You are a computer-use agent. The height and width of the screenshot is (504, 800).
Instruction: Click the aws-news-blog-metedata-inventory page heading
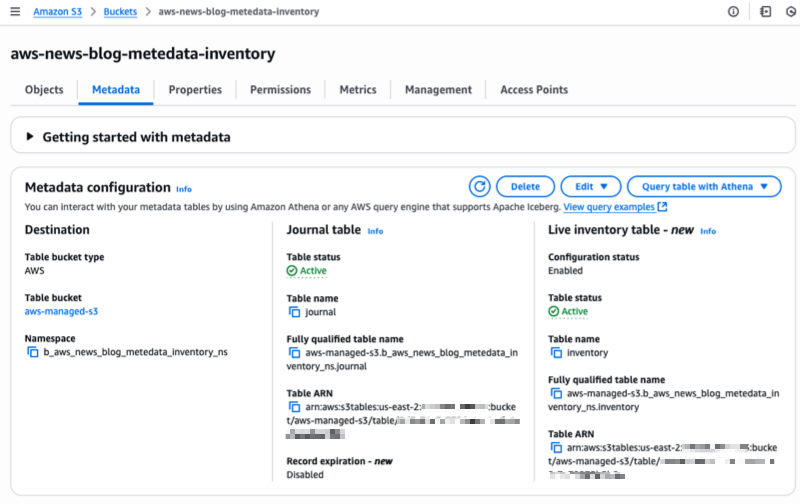pos(143,54)
